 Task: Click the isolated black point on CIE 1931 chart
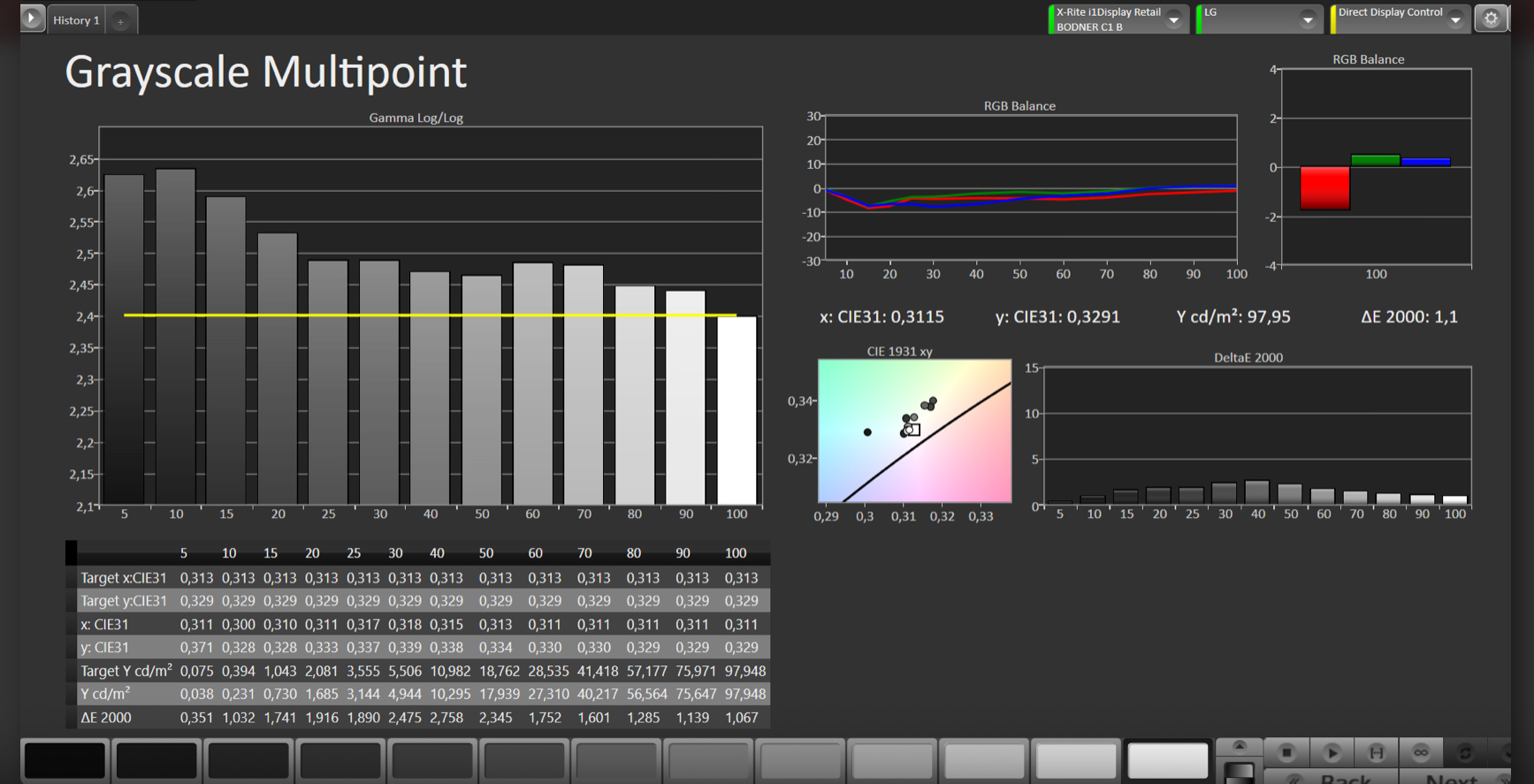point(867,432)
